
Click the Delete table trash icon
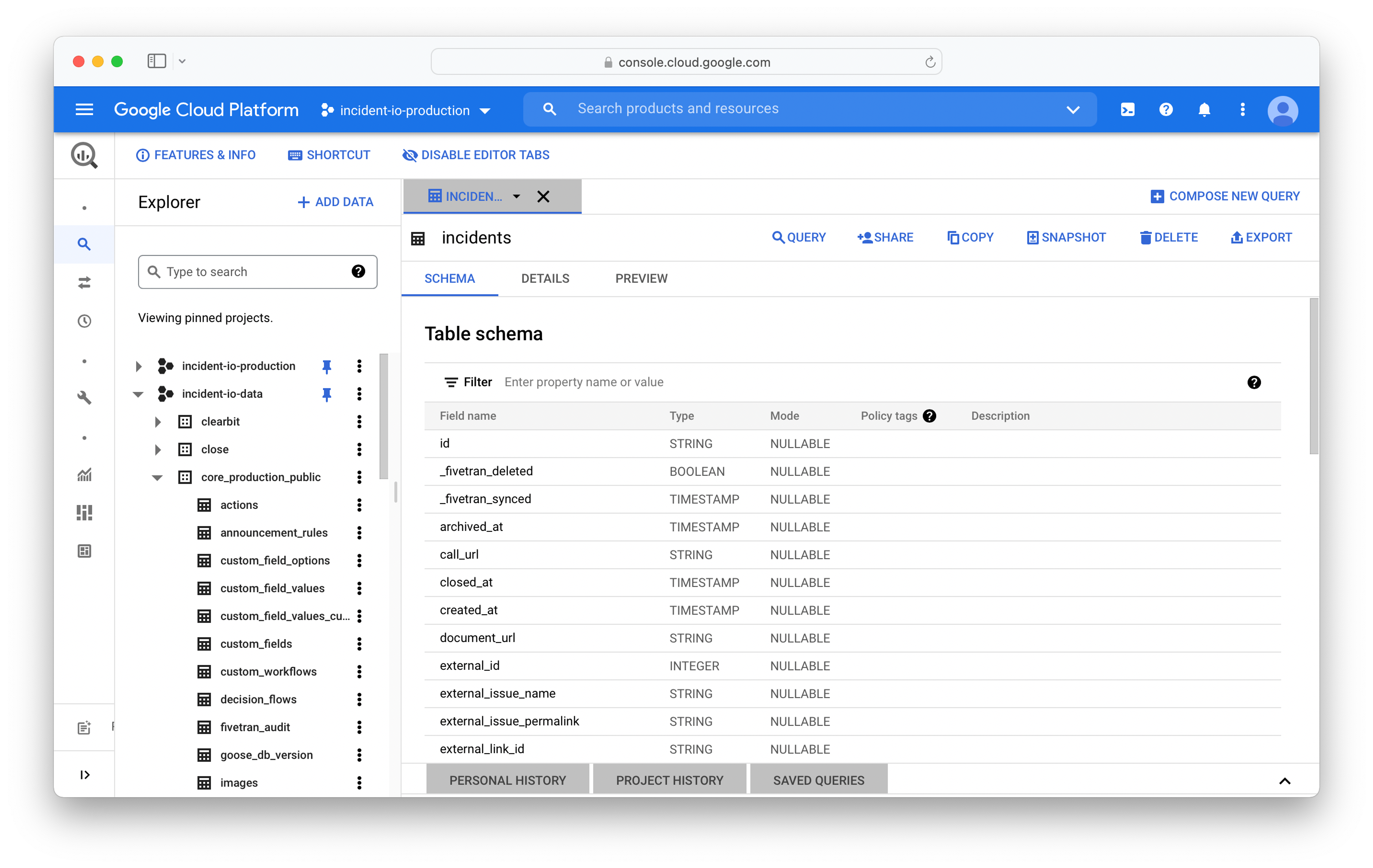click(1145, 237)
